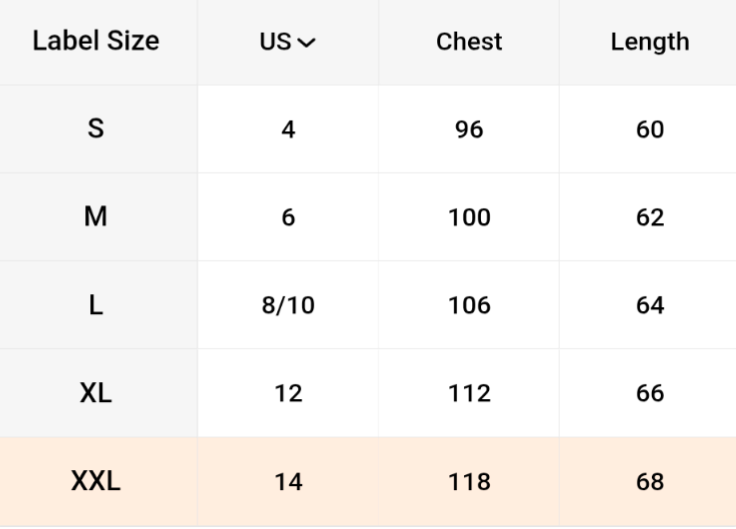The height and width of the screenshot is (529, 736).
Task: Click the length value 64
Action: [650, 306]
